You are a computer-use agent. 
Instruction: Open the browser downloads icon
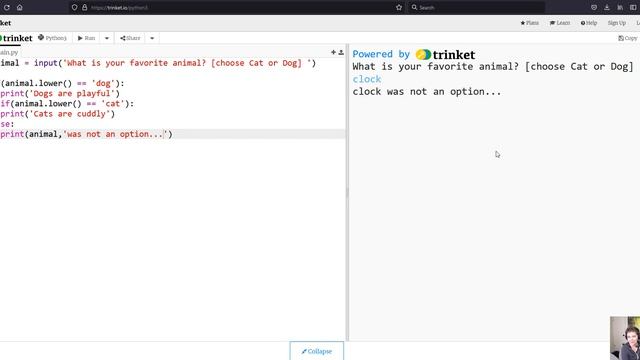607,7
